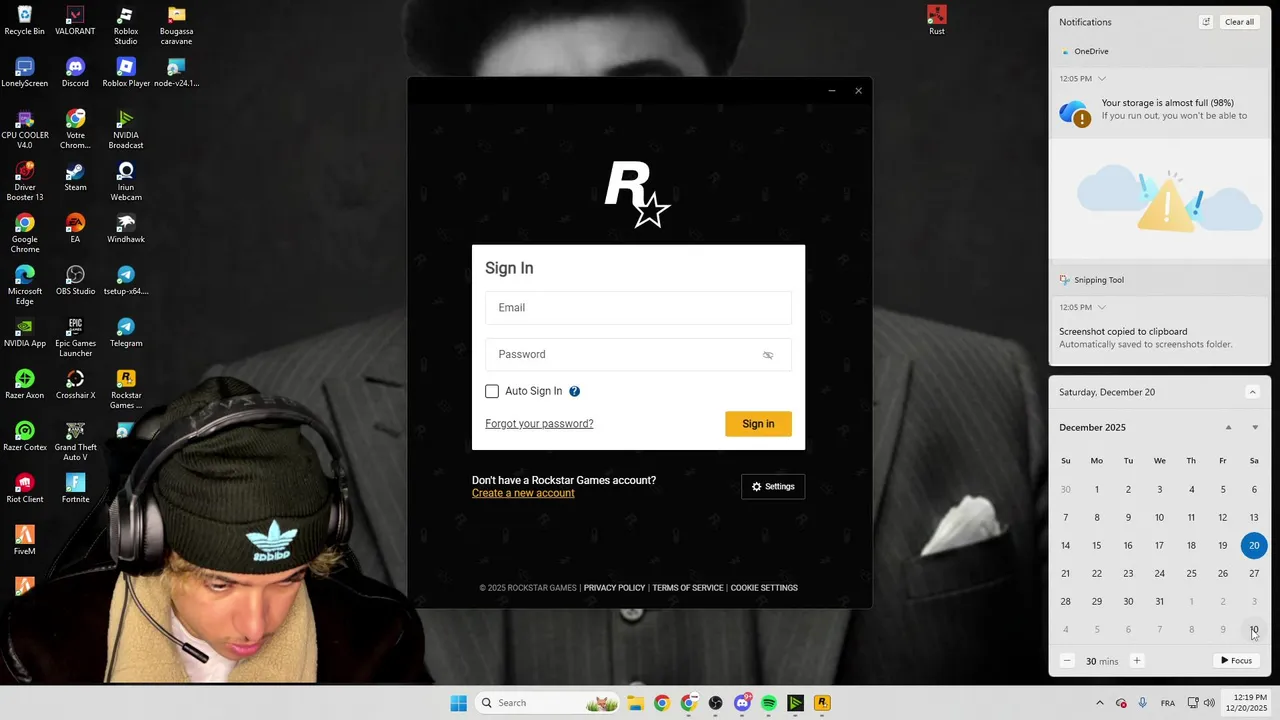Open the Auto Sign In help tooltip icon

[x=574, y=391]
